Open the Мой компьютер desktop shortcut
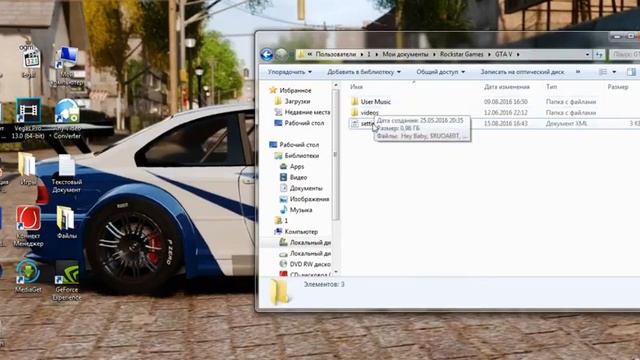 67,67
